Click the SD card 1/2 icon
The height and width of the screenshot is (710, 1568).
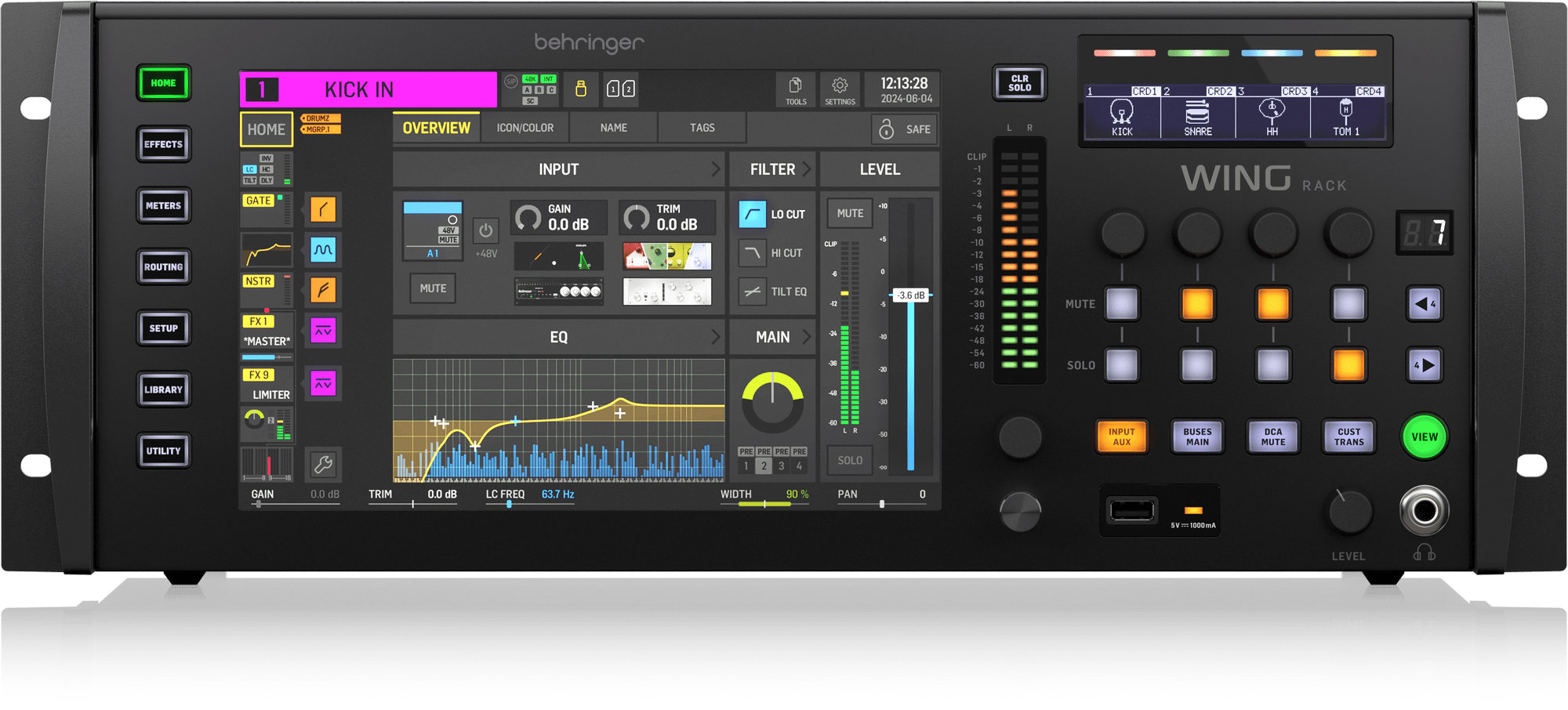coord(620,89)
